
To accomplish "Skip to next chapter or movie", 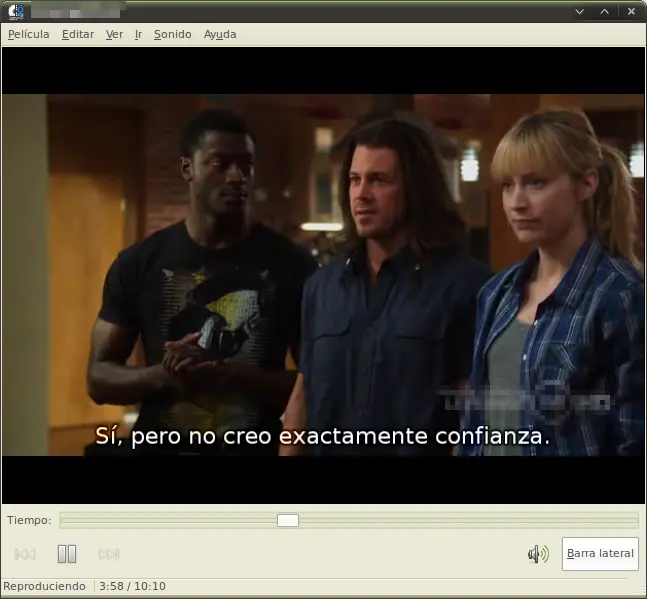I will click(109, 554).
